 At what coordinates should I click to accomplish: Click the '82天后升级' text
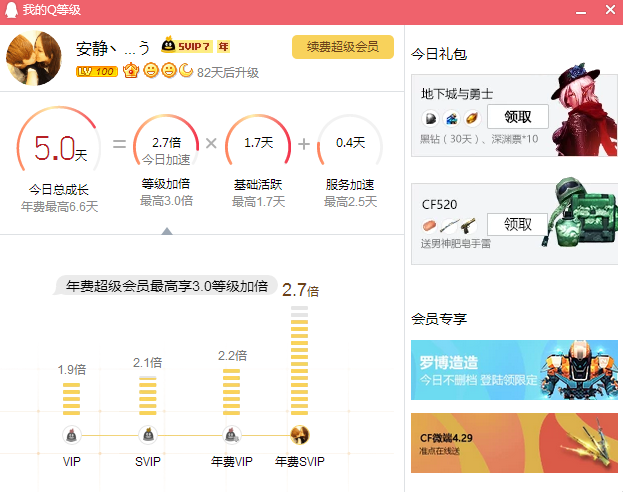228,72
